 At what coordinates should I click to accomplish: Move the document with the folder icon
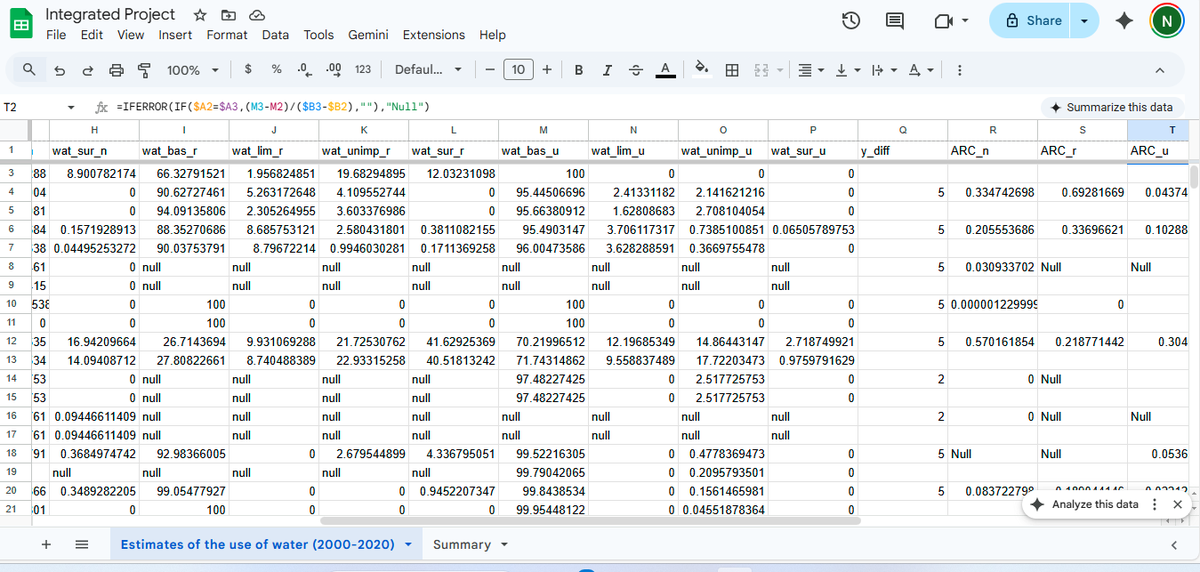(228, 15)
